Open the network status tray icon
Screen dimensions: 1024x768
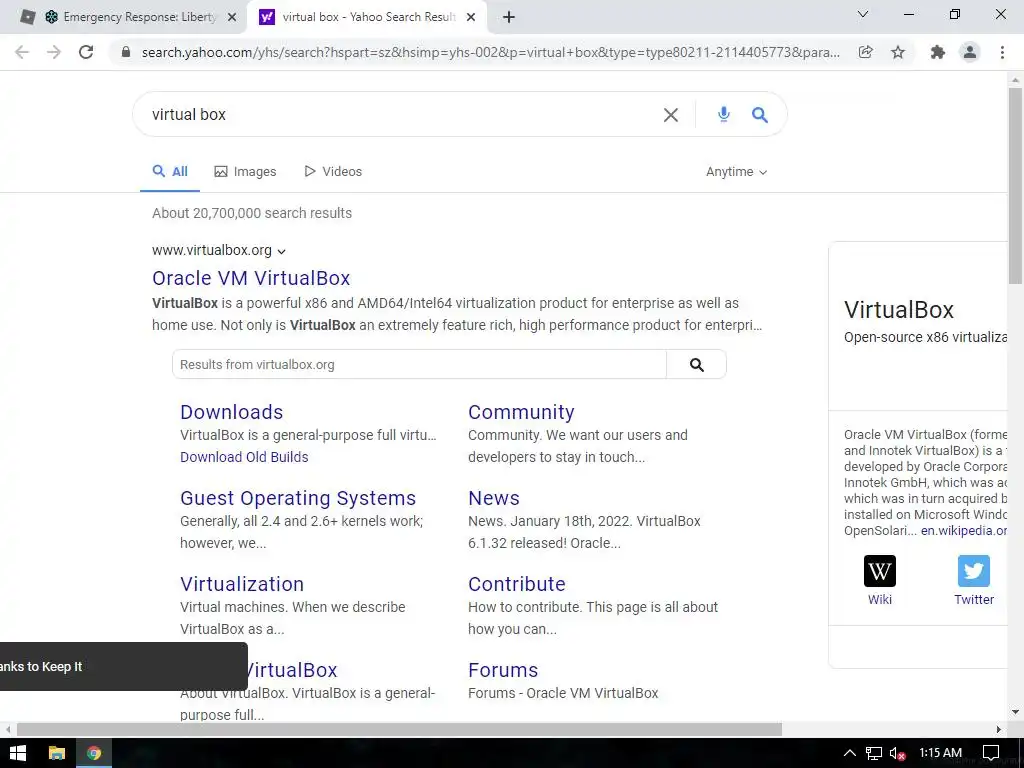coord(874,753)
